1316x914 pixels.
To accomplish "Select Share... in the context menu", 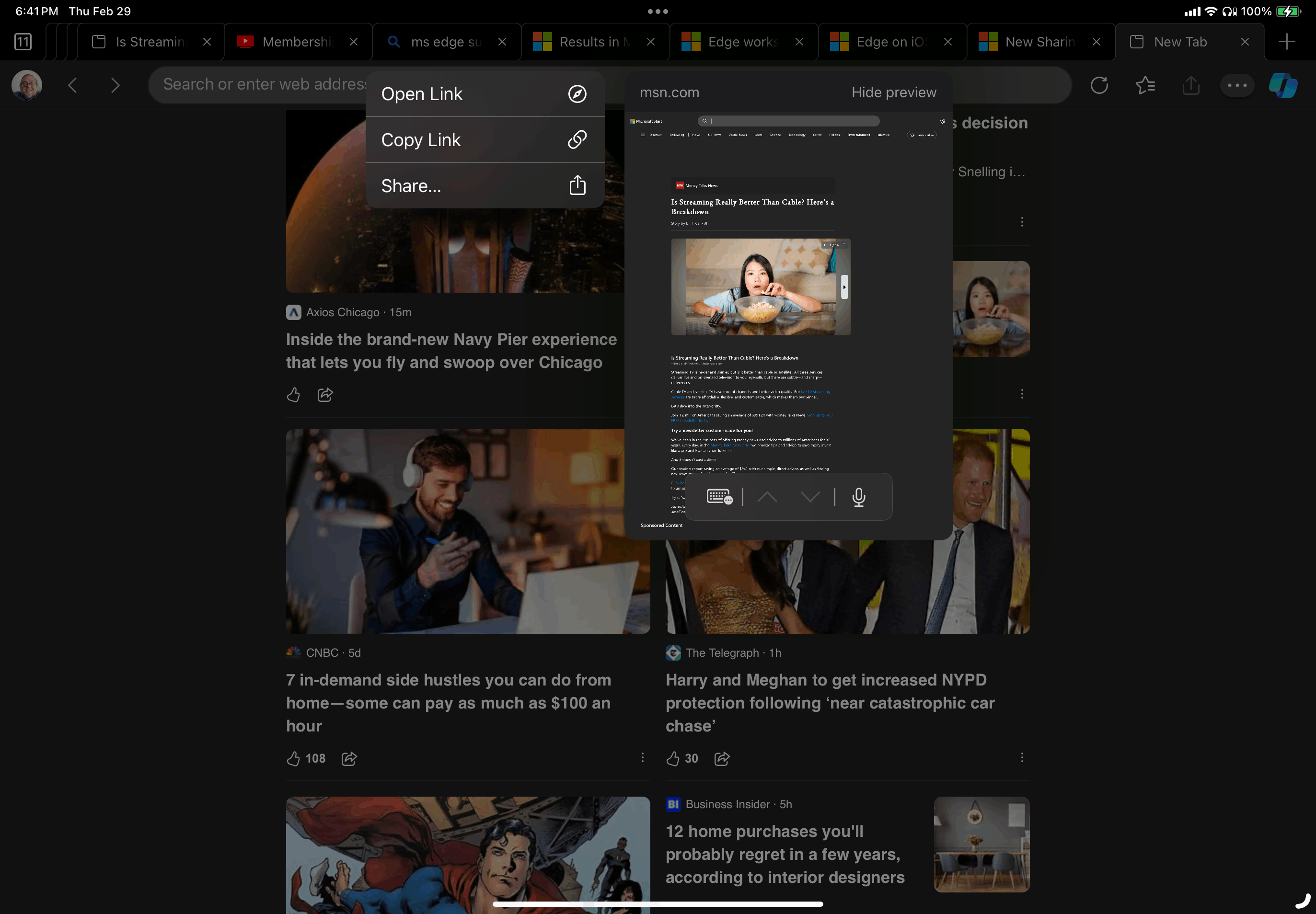I will coord(485,185).
